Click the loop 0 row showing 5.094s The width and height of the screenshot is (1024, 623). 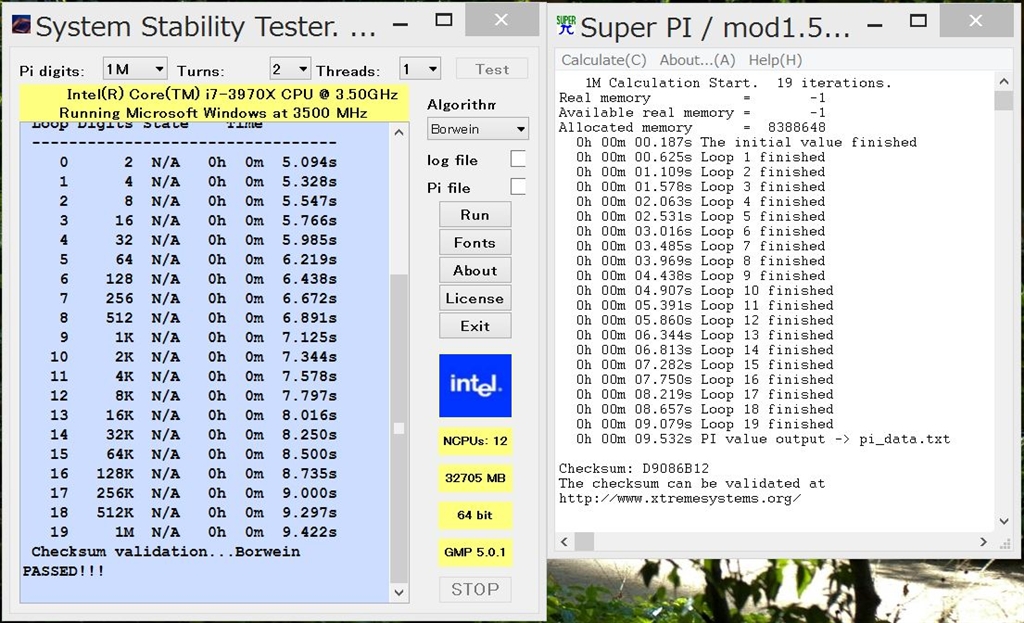pos(198,161)
